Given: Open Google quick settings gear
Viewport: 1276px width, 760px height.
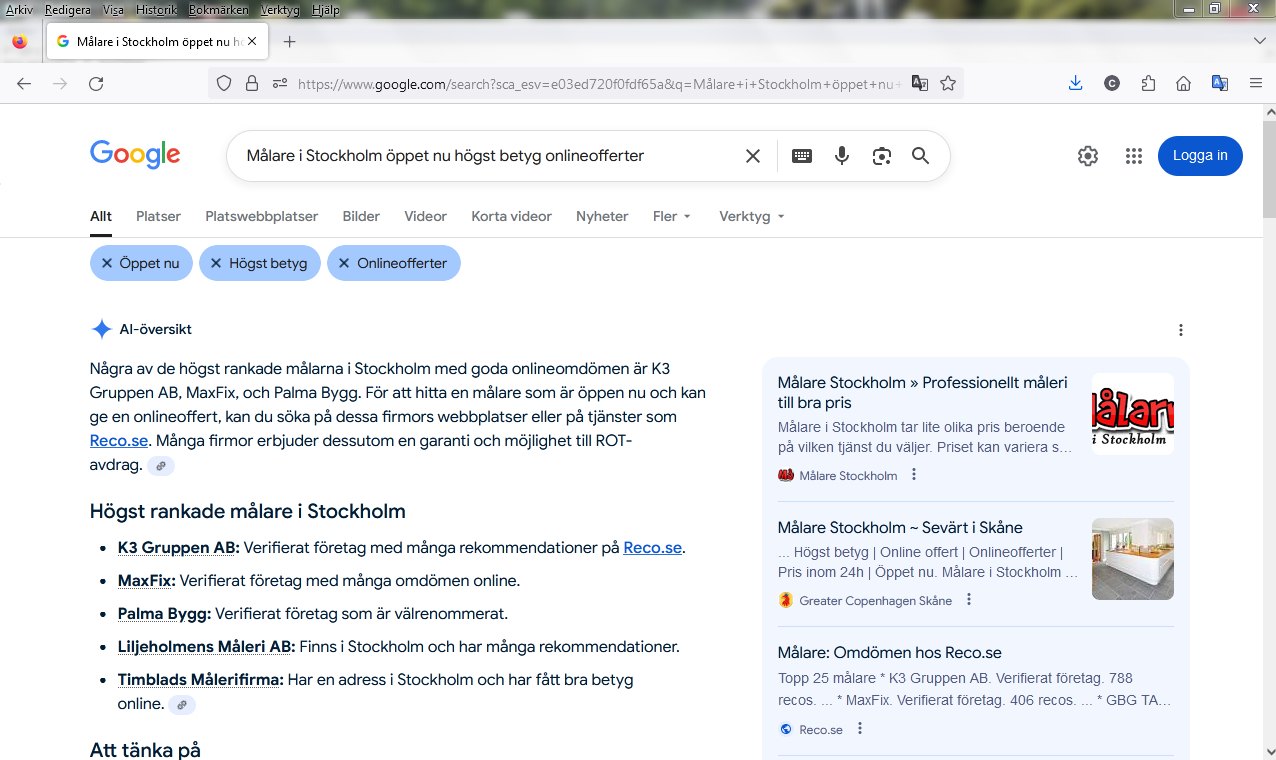Looking at the screenshot, I should (1088, 156).
